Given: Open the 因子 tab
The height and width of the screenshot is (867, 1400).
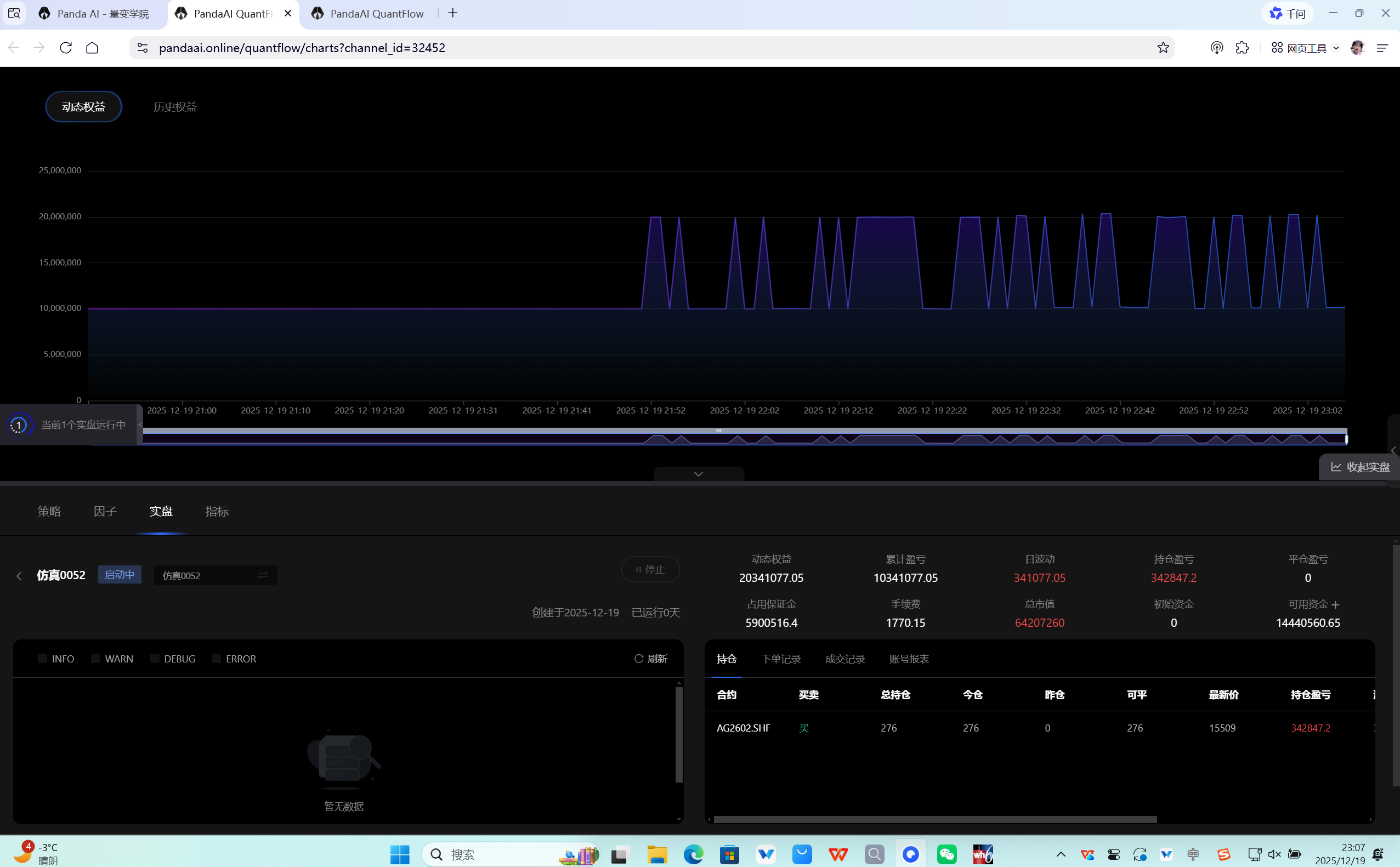Looking at the screenshot, I should point(105,511).
